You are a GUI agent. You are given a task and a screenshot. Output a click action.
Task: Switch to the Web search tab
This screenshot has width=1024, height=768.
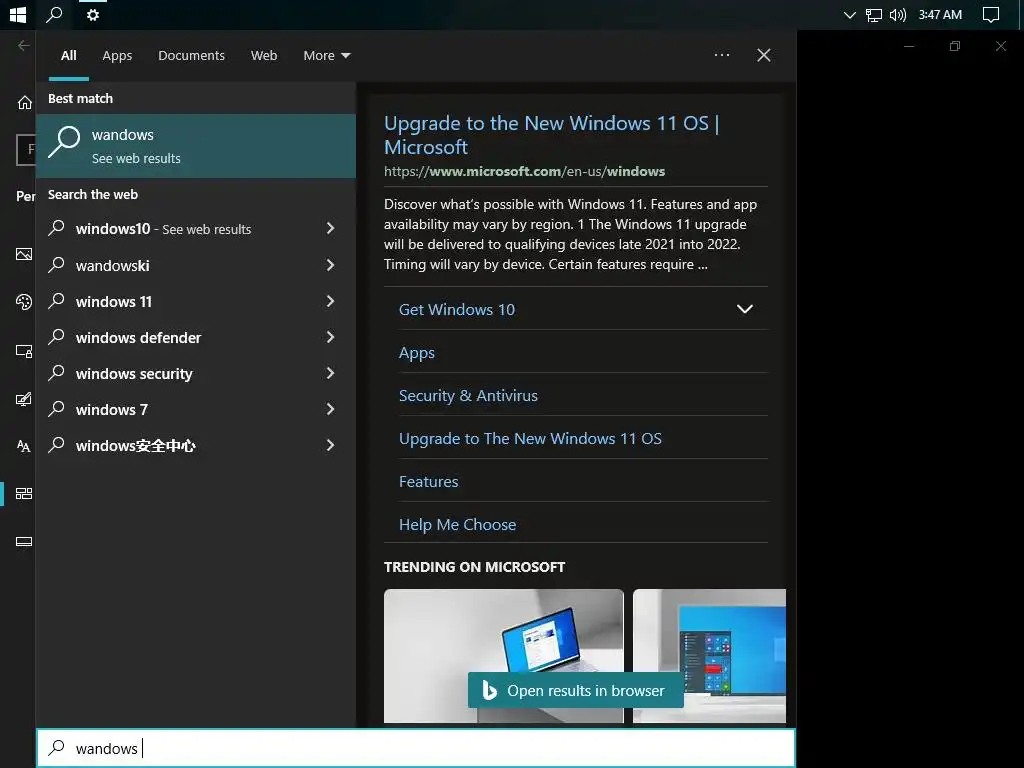(x=264, y=56)
